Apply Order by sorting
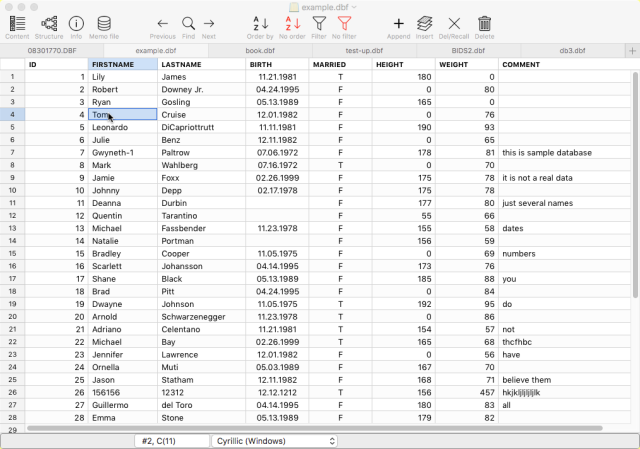Screen dimensions: 640x449 pos(259,23)
